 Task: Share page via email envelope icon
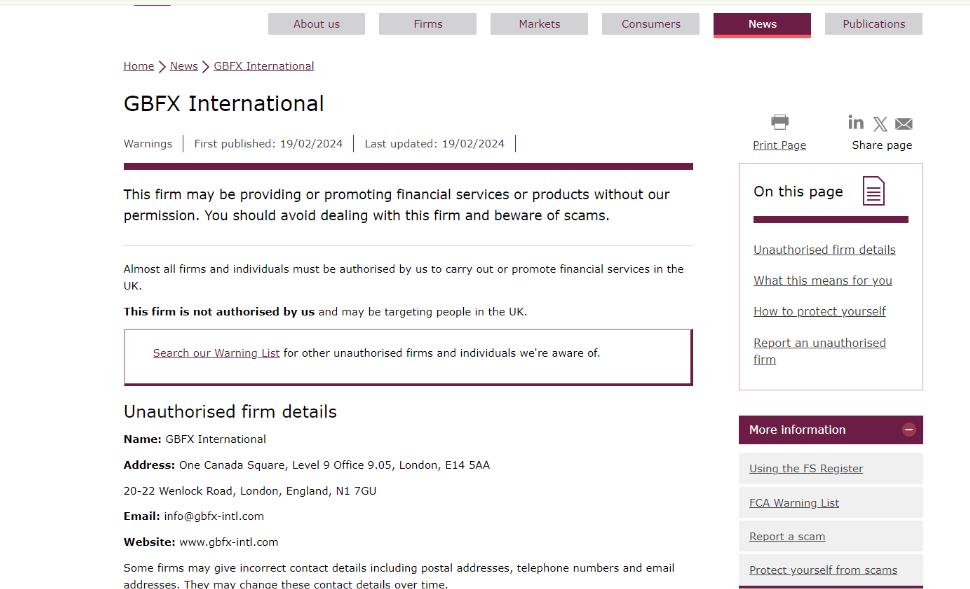click(x=904, y=124)
